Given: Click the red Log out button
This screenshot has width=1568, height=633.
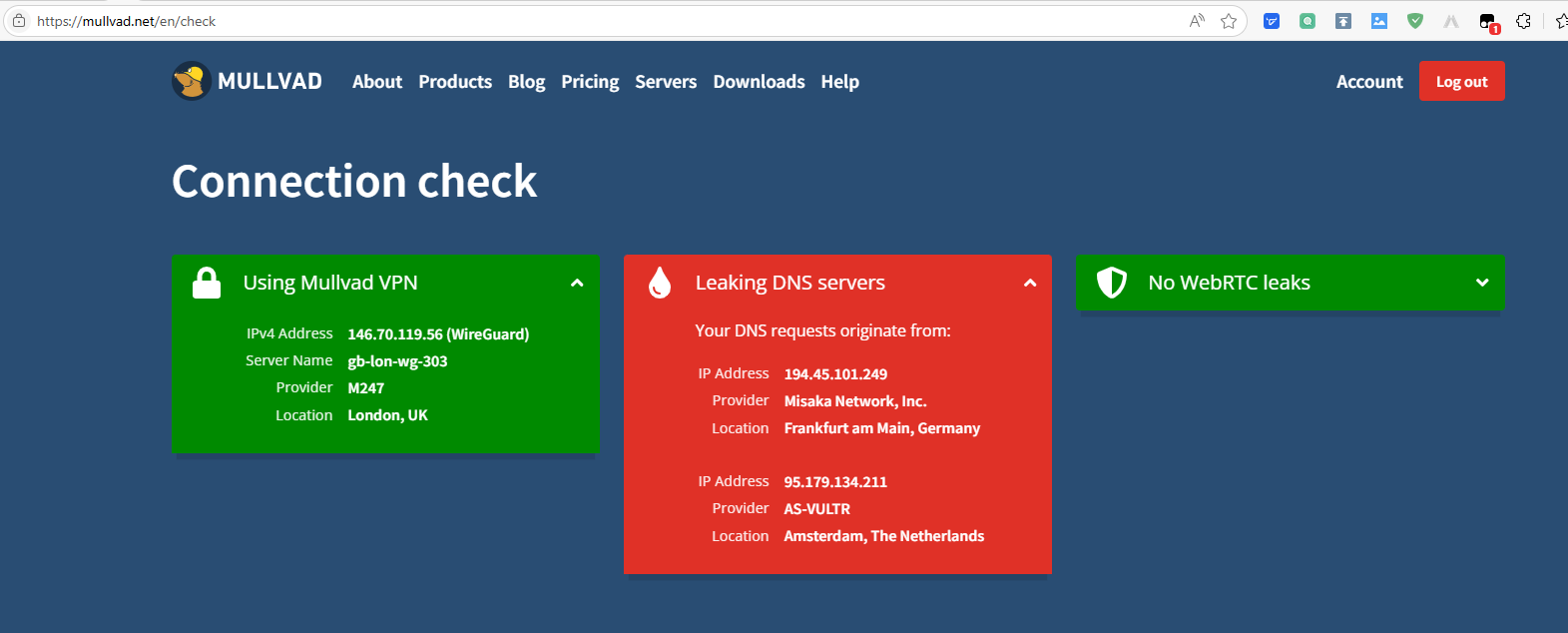Looking at the screenshot, I should pyautogui.click(x=1461, y=81).
